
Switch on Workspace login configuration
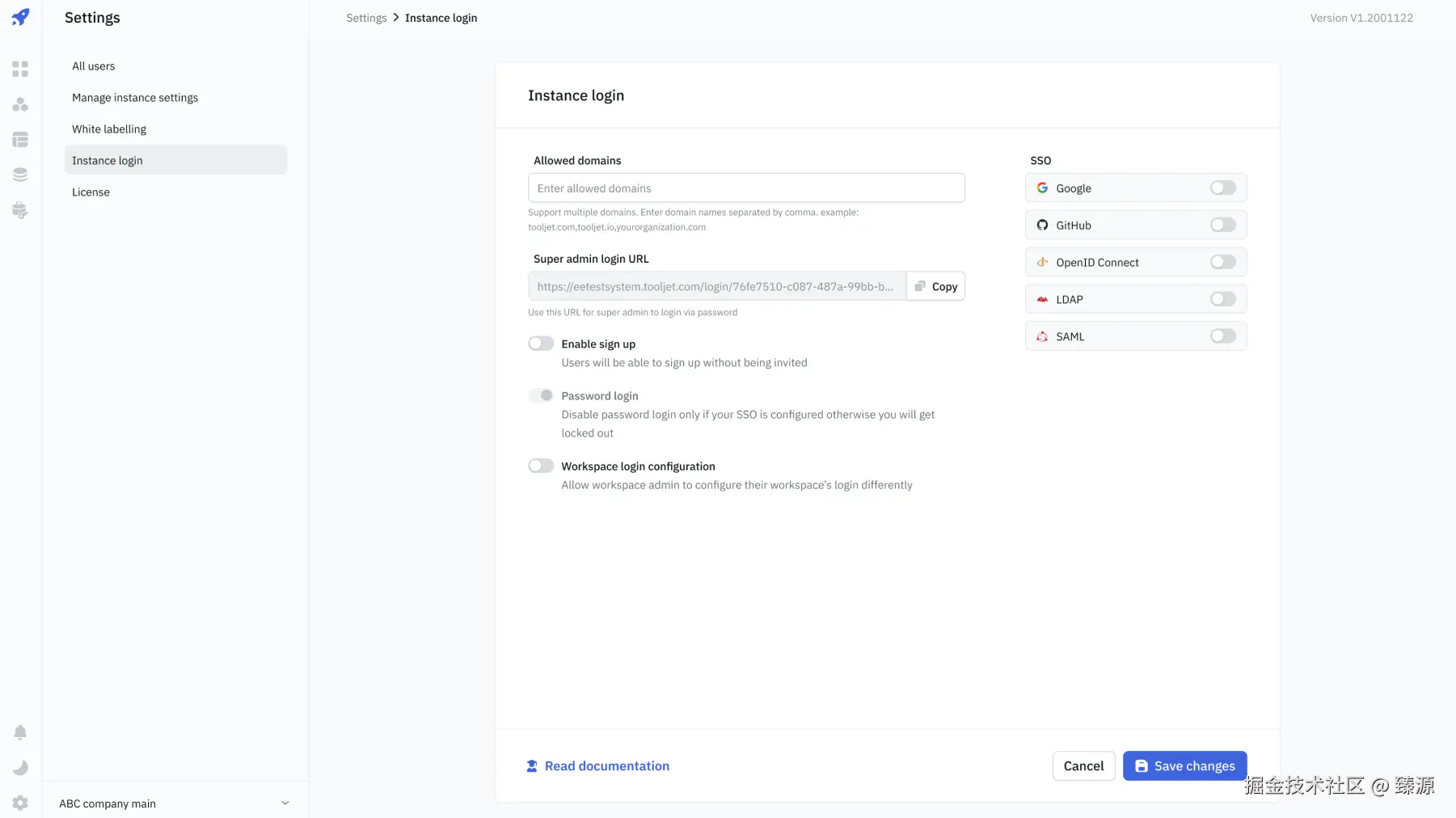tap(541, 466)
